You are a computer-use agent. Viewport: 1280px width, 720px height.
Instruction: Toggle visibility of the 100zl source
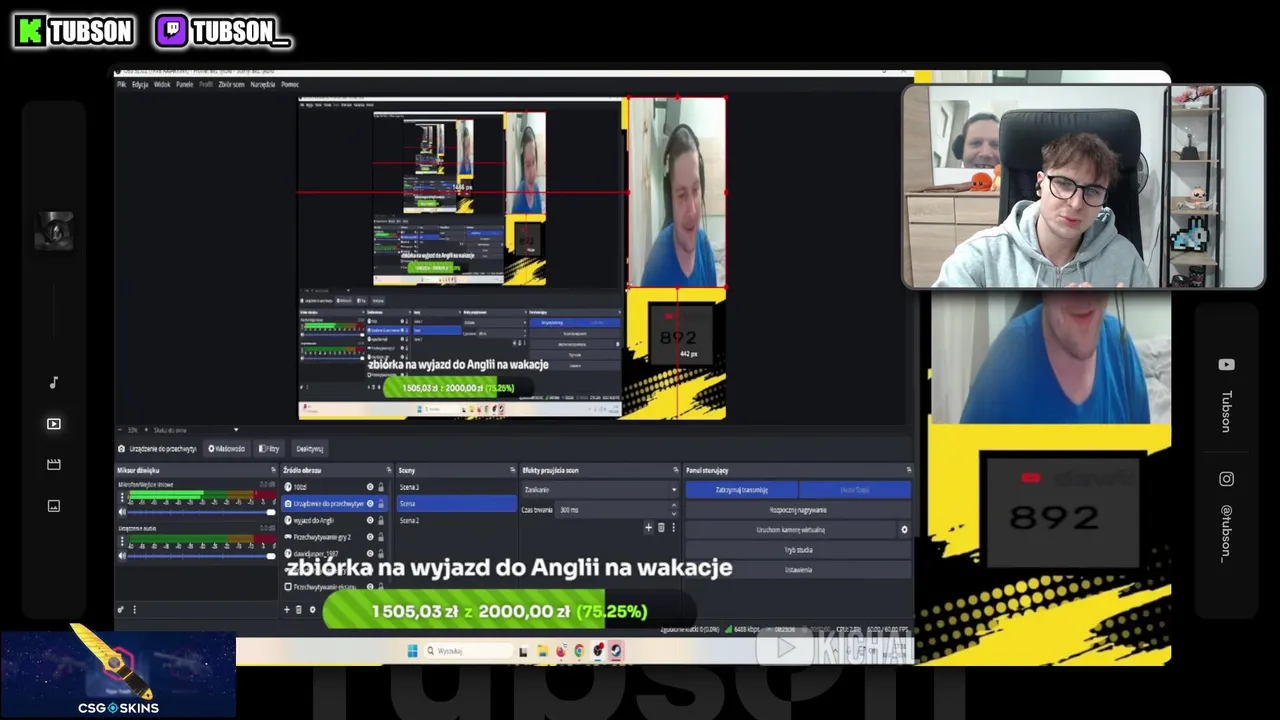(x=370, y=487)
